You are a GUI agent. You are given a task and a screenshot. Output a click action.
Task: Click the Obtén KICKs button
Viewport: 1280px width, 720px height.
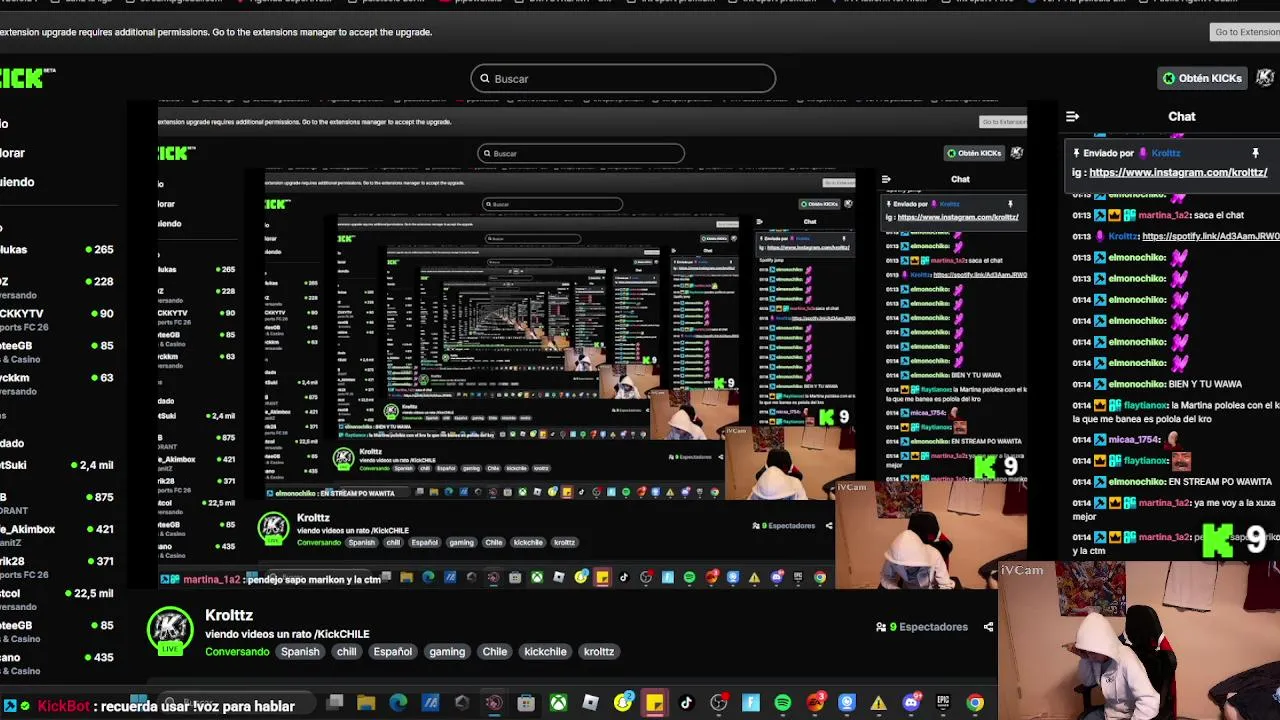1201,78
